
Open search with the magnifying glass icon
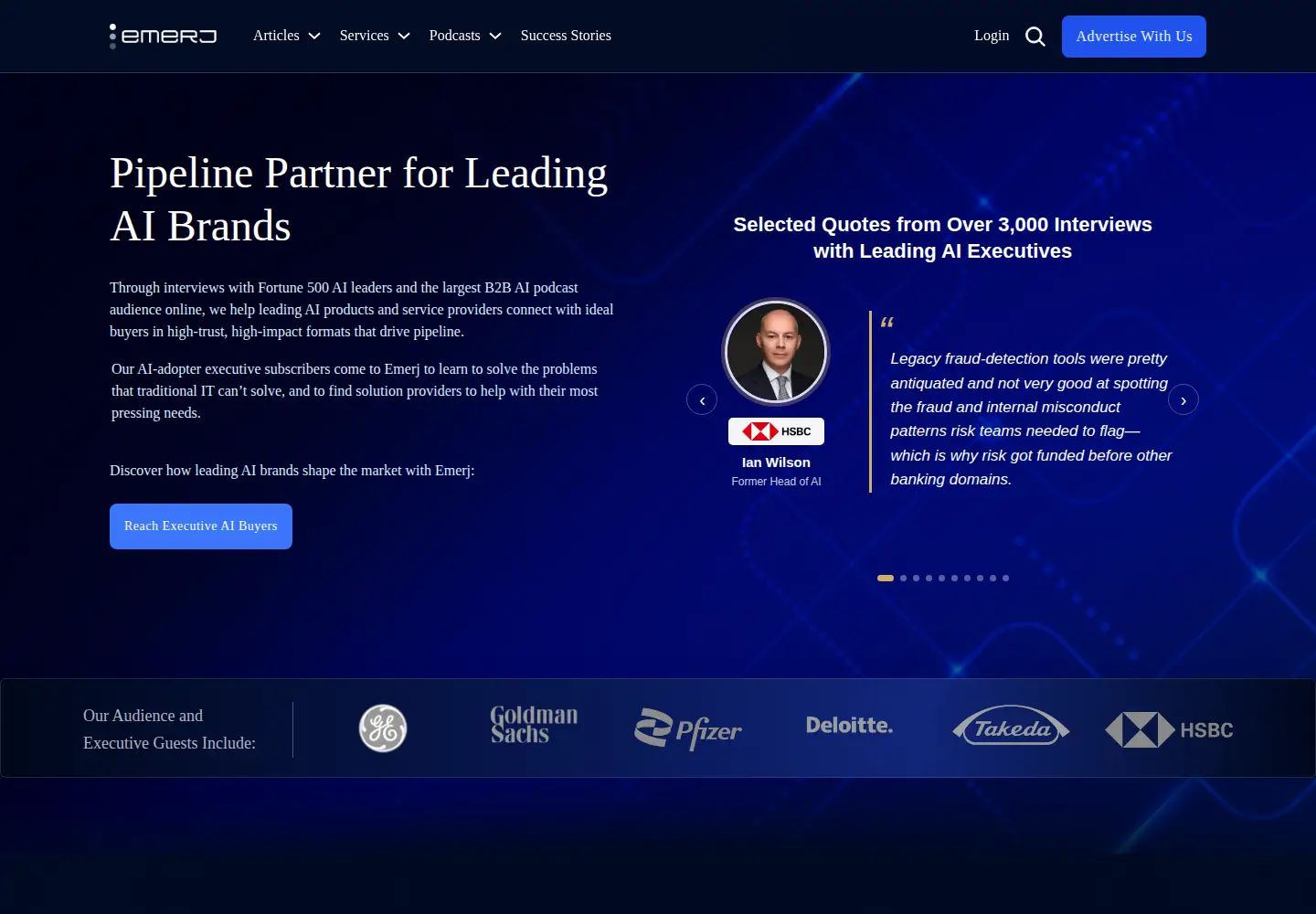[x=1035, y=37]
